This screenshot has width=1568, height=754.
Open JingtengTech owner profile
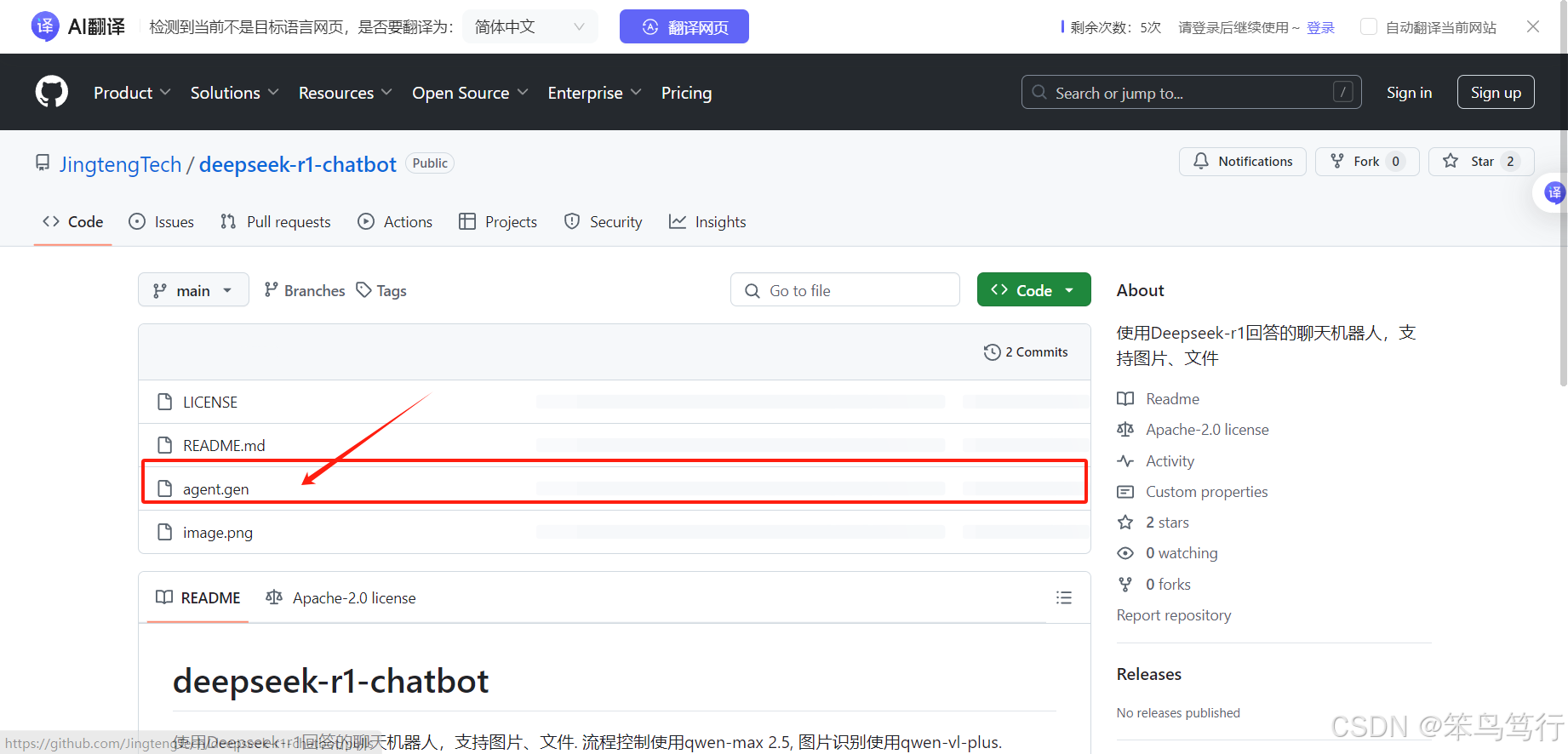point(120,164)
